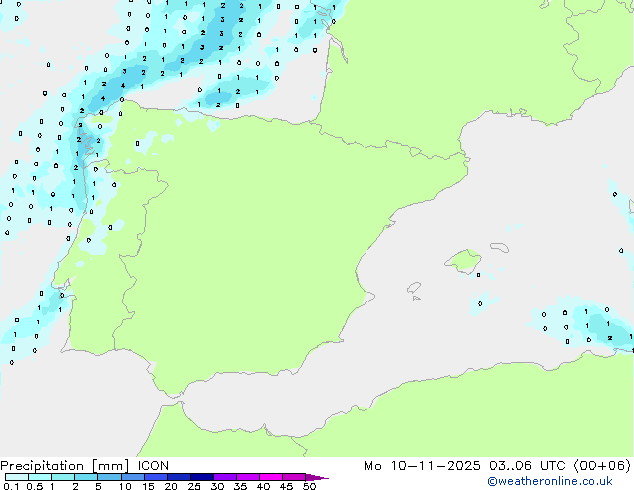This screenshot has height=490, width=634.
Task: Click the 10–15 mm legend color swatch
Action: coord(133,477)
